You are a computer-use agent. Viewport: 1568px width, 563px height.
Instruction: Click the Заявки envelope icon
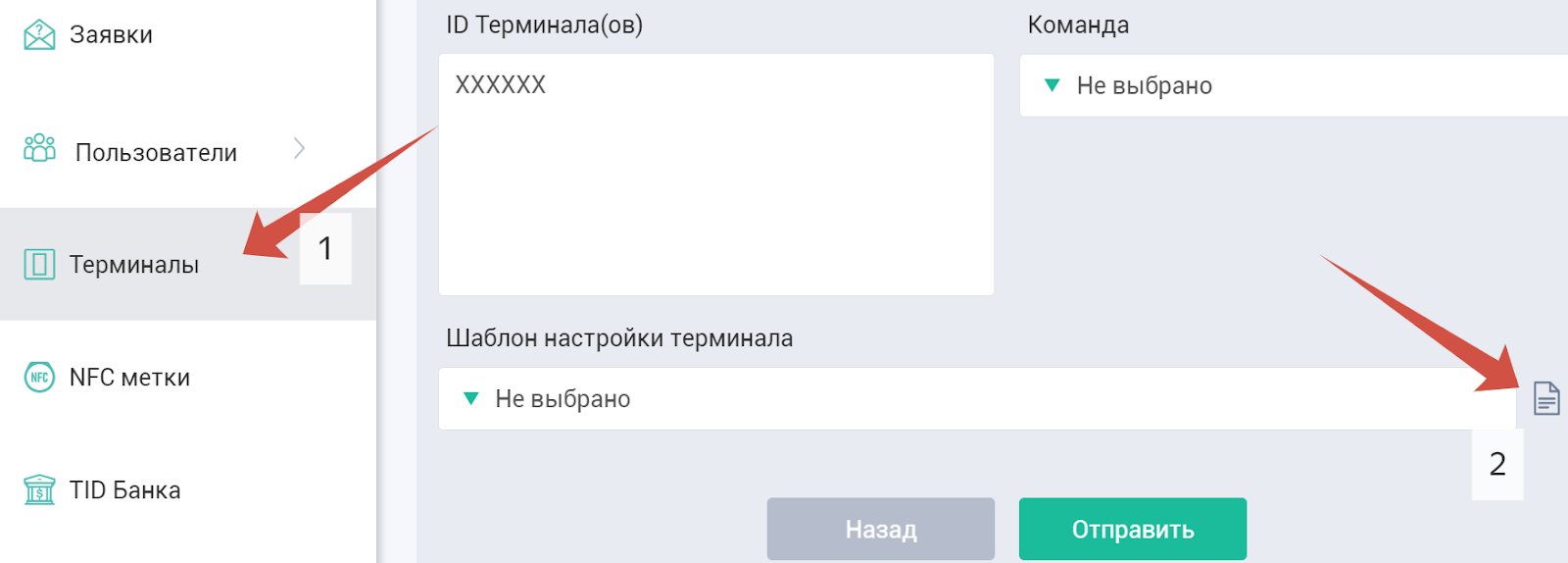point(39,34)
